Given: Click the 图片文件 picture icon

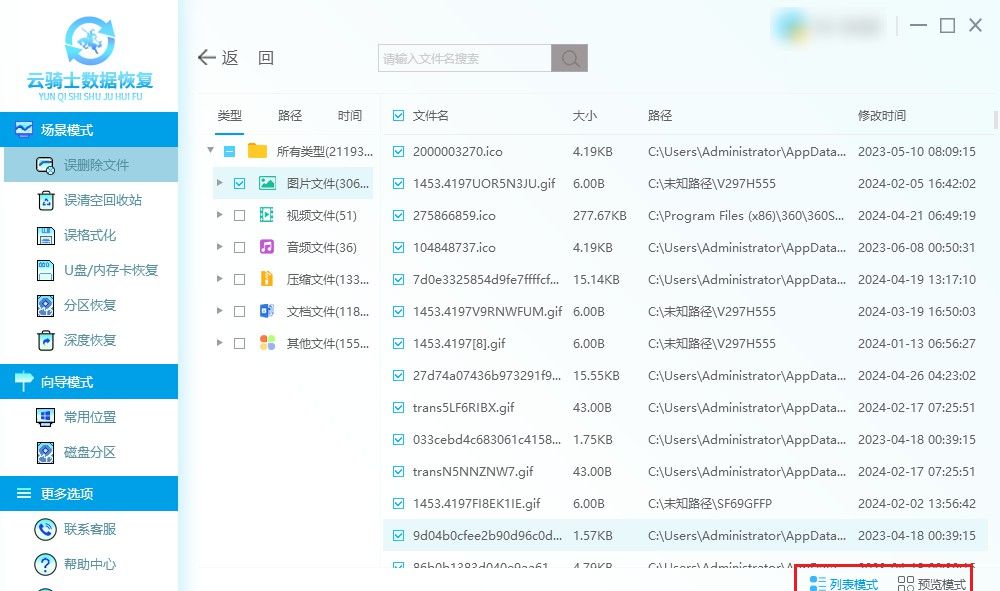Looking at the screenshot, I should coord(267,184).
